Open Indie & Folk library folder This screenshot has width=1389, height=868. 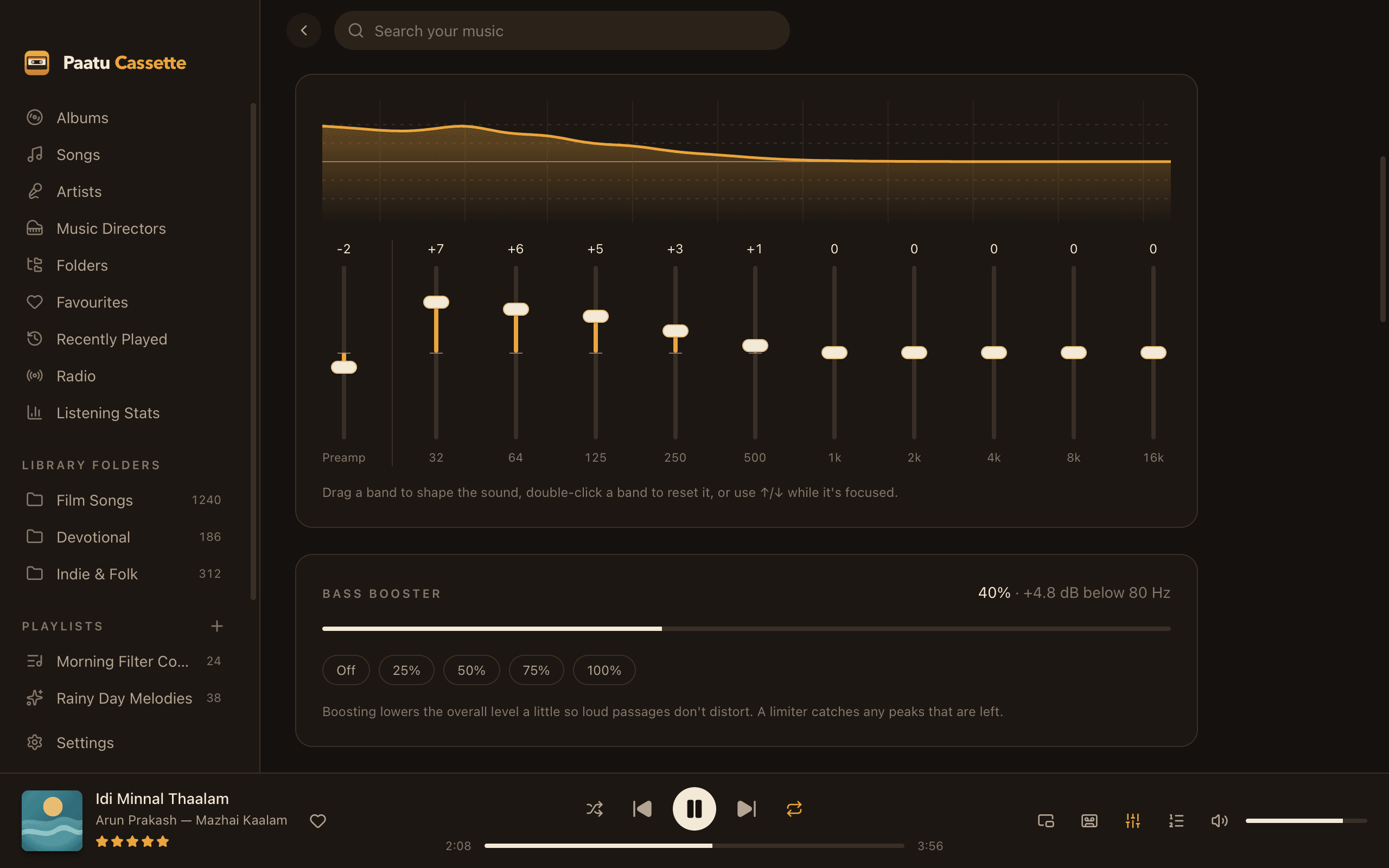[124, 574]
